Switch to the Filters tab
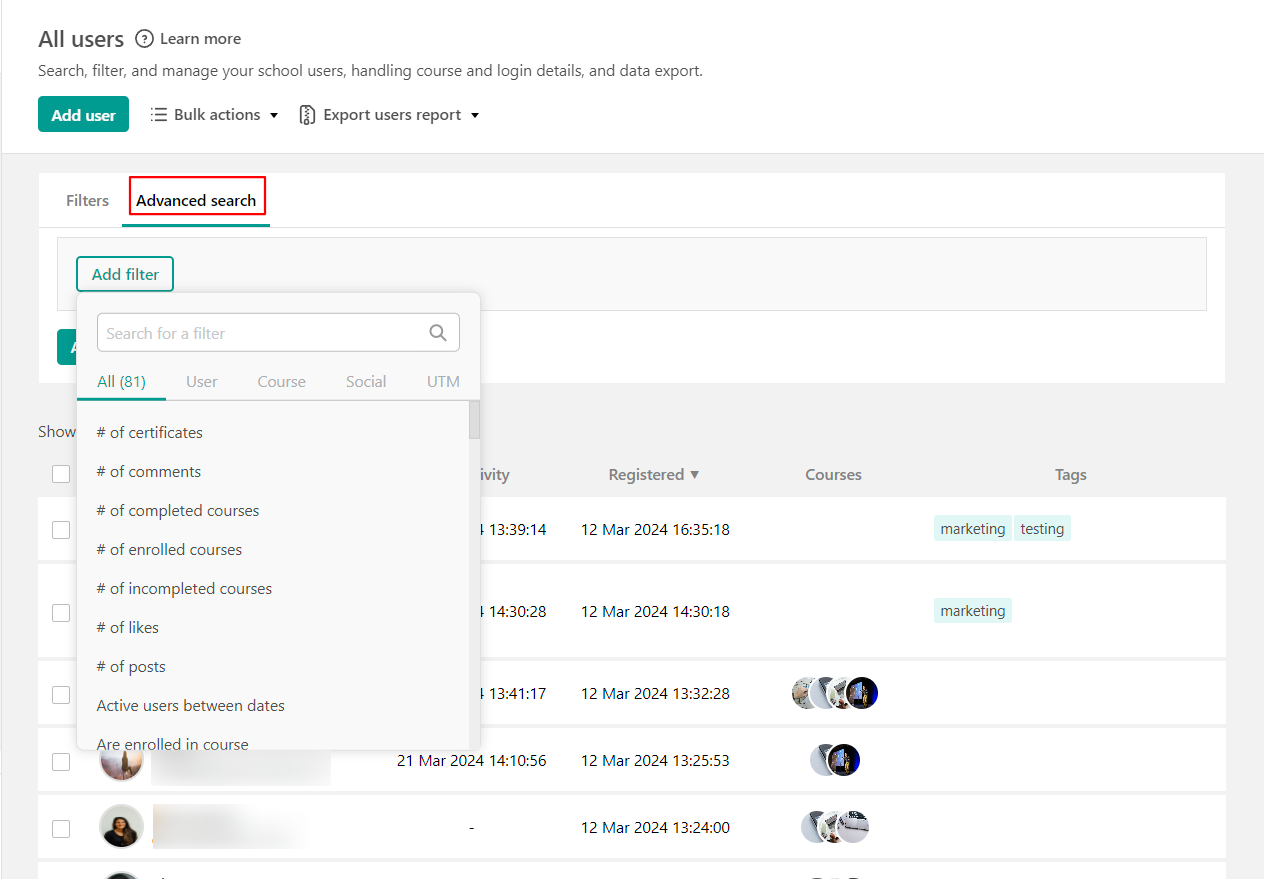This screenshot has height=879, width=1264. (87, 200)
